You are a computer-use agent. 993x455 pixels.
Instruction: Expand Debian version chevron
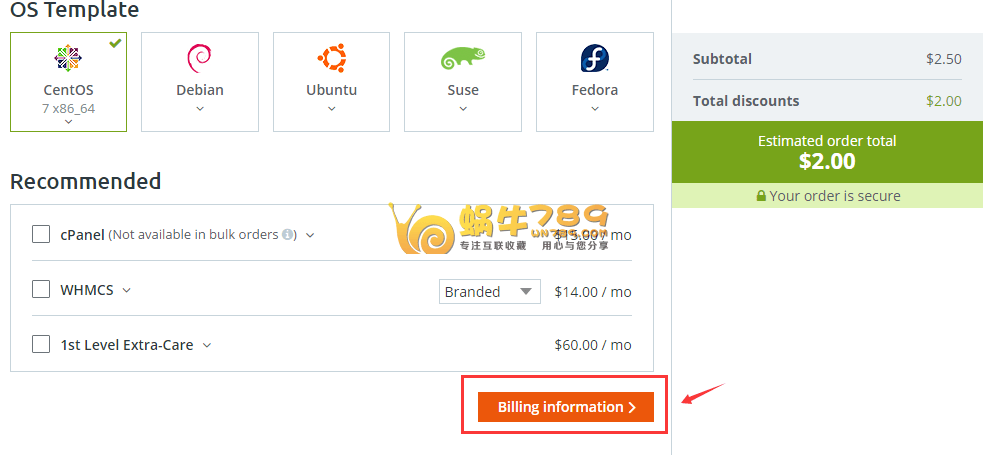200,109
